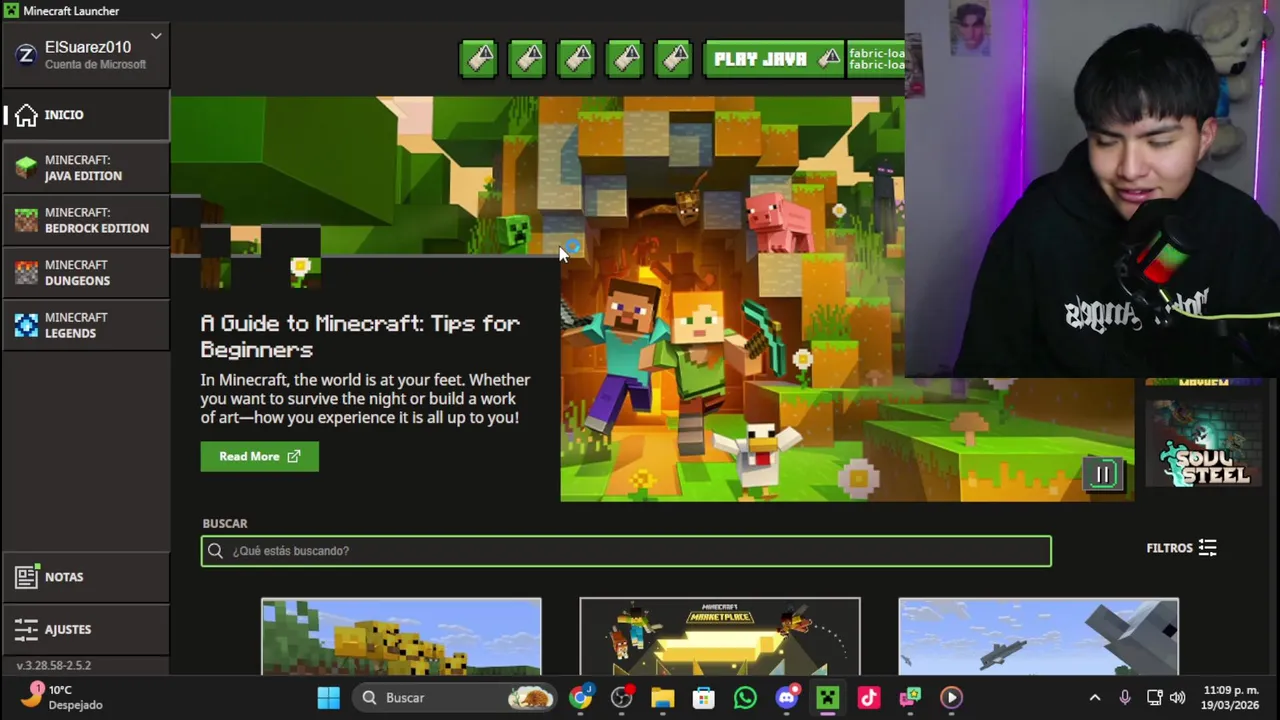Click the PLAY JAVA button
Viewport: 1280px width, 720px height.
point(773,59)
